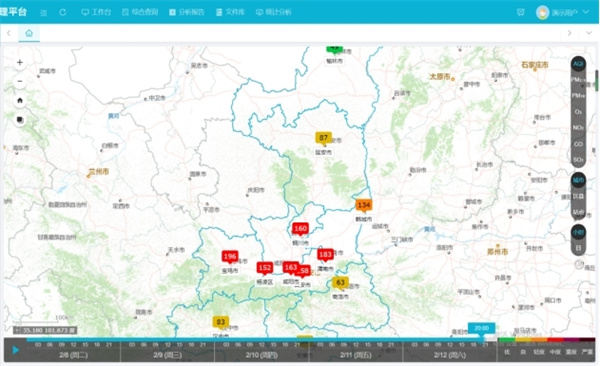
Task: Click the 196 AQI marker for 宝鸡市
Action: pos(230,257)
